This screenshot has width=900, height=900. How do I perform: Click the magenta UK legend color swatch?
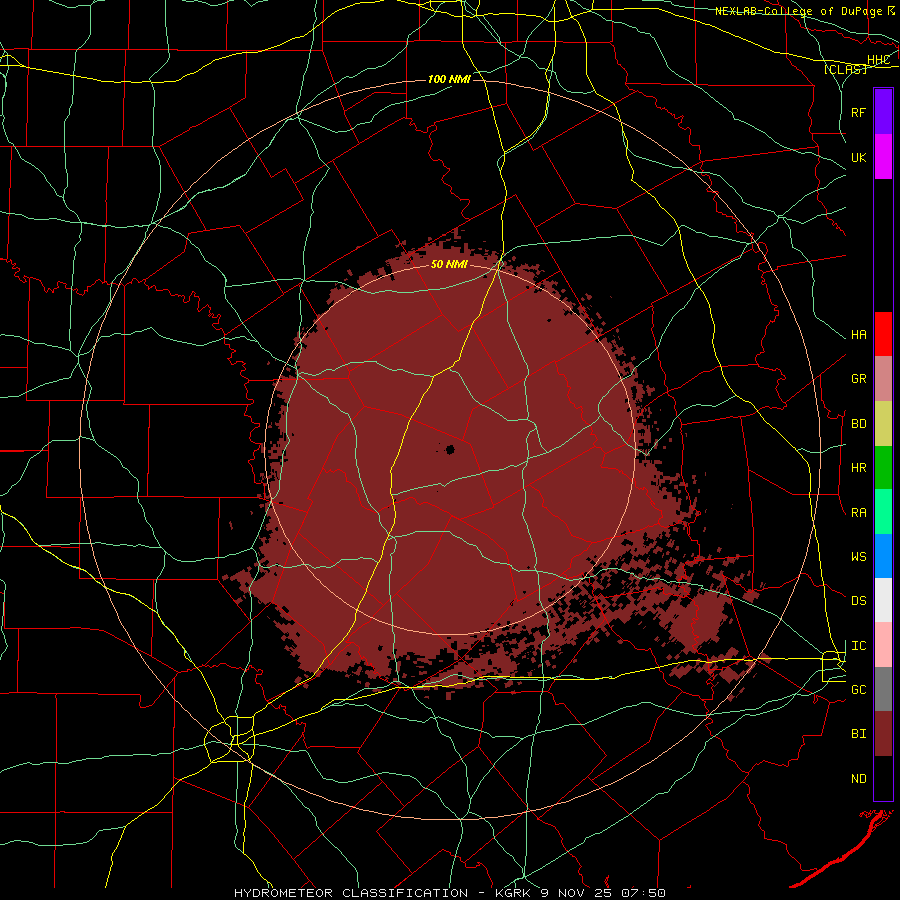[x=883, y=157]
